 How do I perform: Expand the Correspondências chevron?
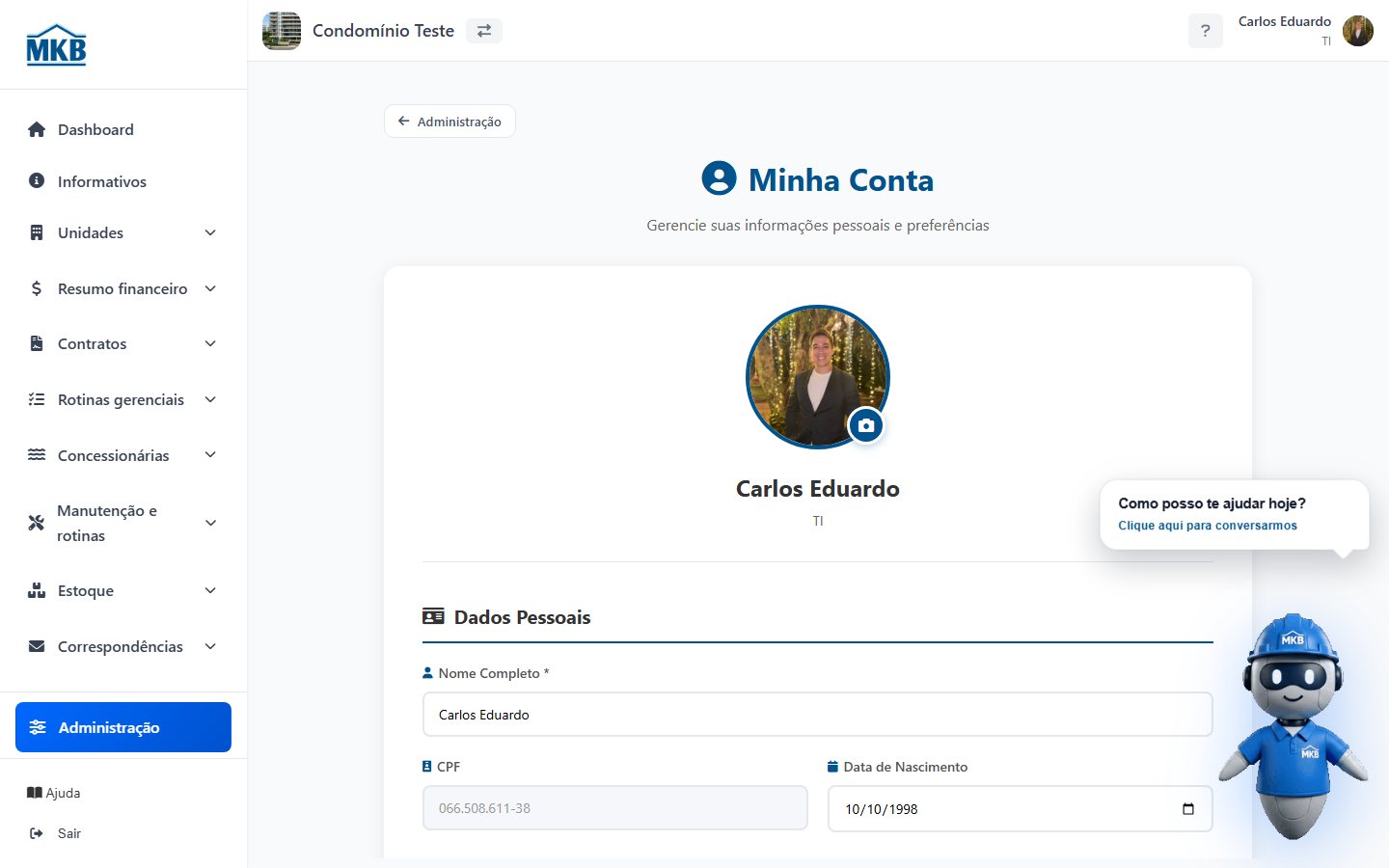click(210, 646)
